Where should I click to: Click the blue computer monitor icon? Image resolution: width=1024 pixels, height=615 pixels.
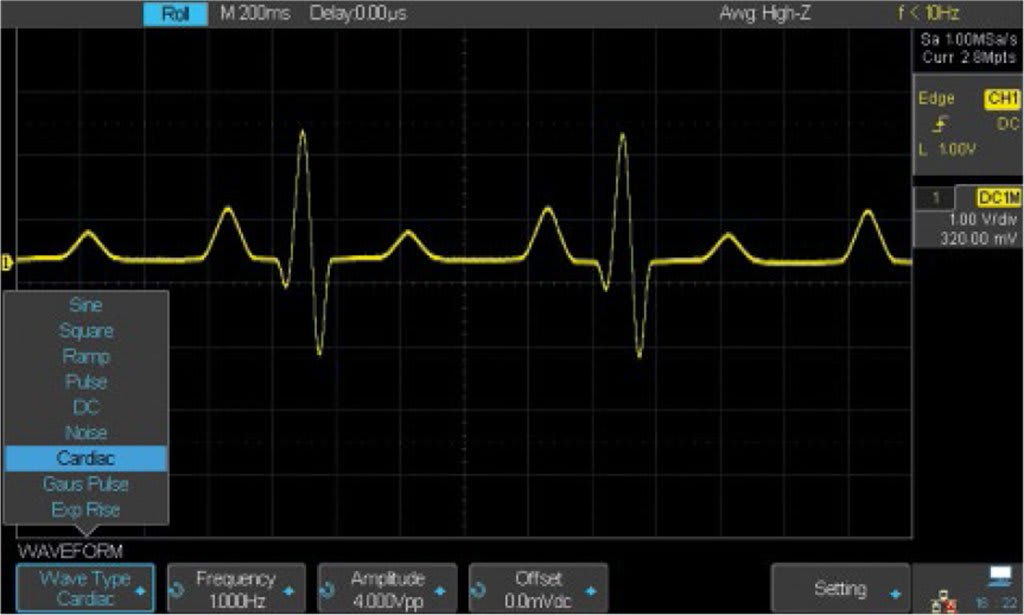point(1000,576)
